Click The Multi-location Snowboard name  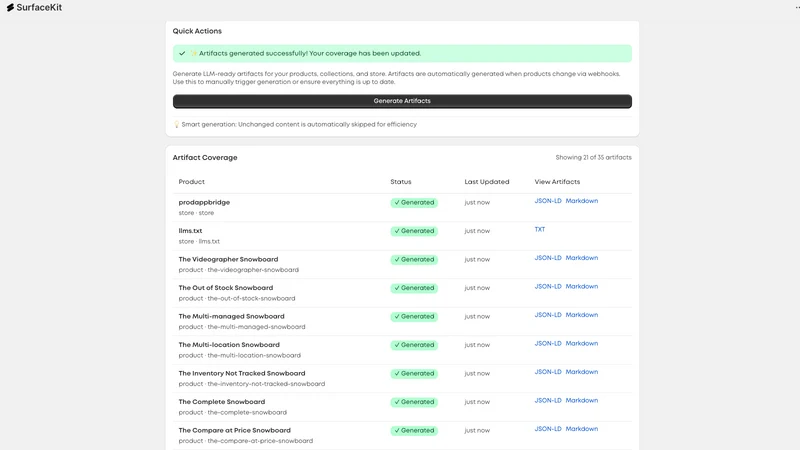(229, 345)
